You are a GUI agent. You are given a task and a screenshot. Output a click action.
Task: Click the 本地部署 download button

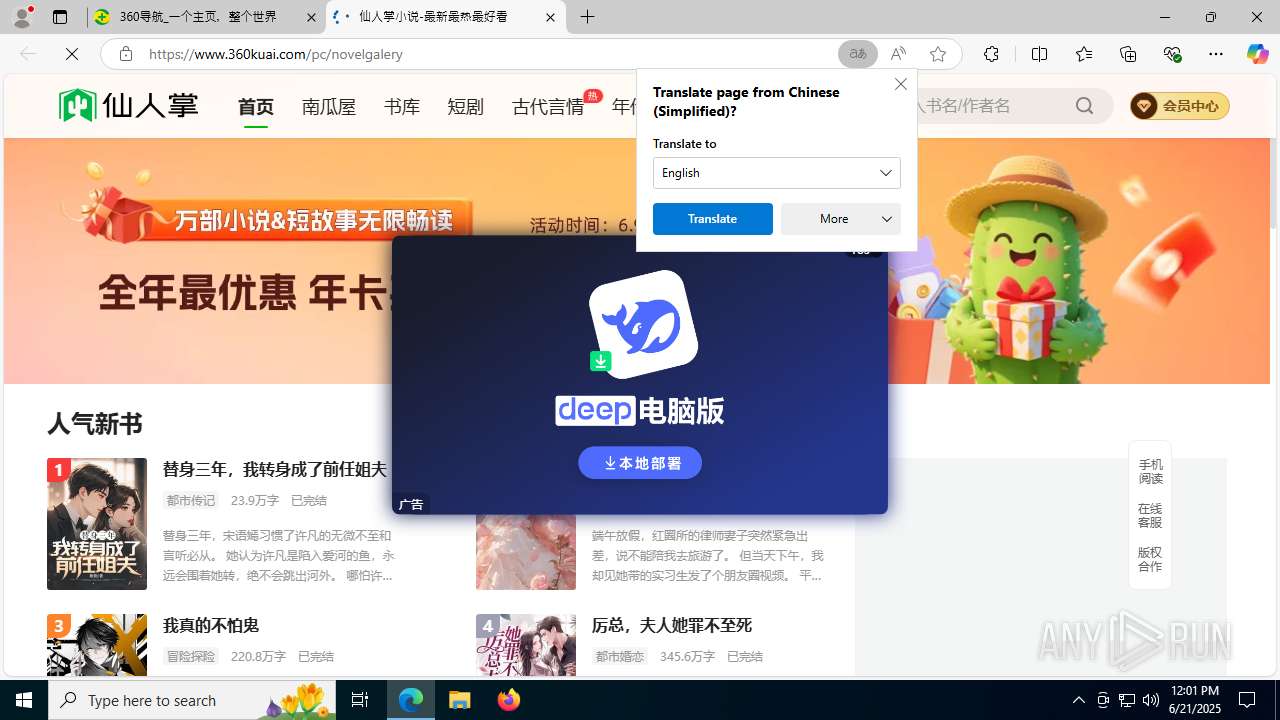[640, 463]
